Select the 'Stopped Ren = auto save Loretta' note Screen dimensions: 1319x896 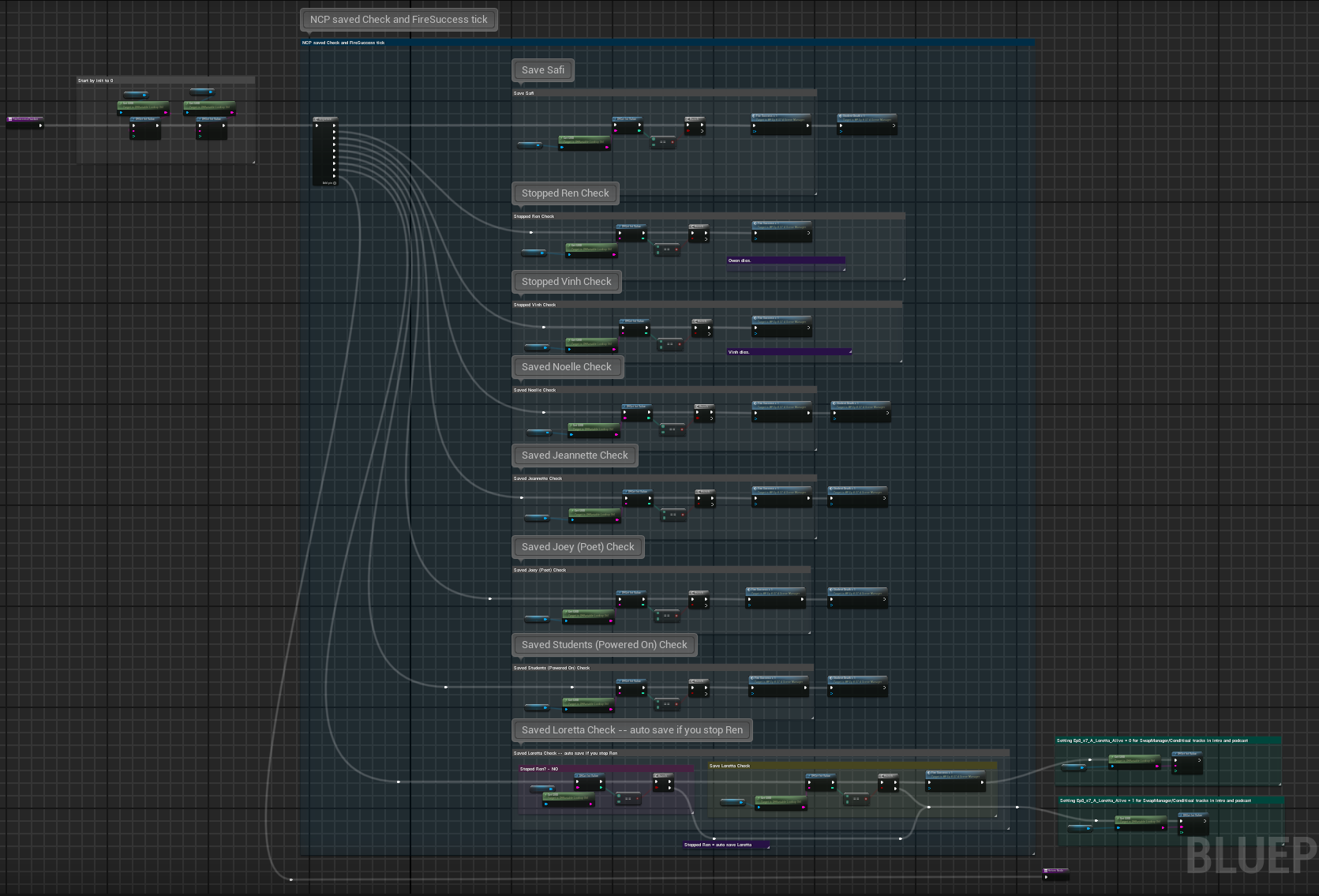point(725,844)
